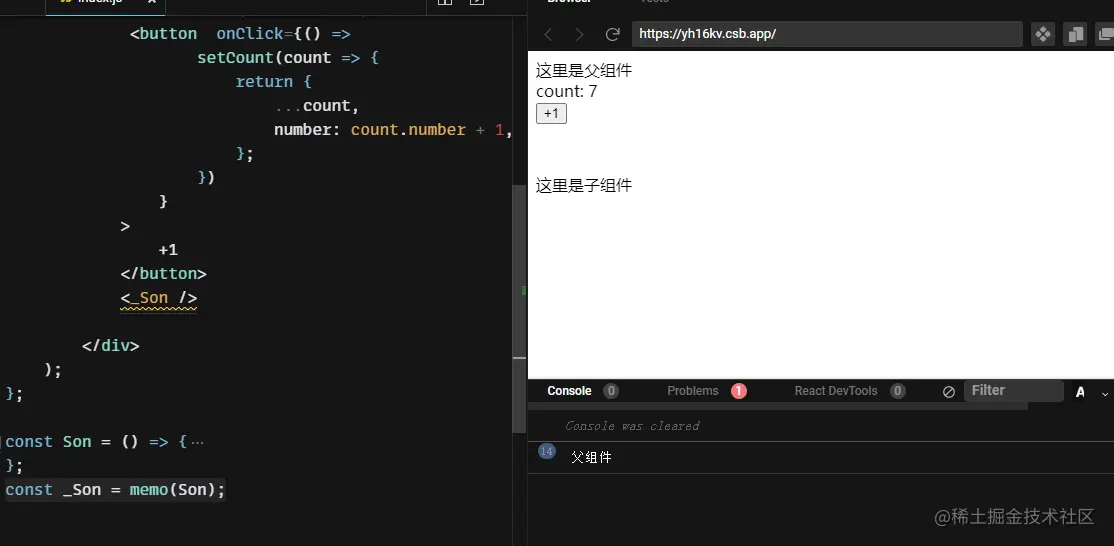Click the 父组件 console log entry
Image resolution: width=1114 pixels, height=546 pixels.
tap(591, 457)
